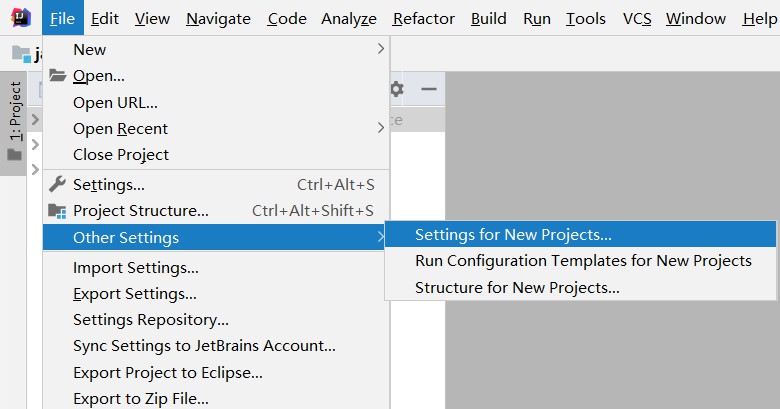Click the folder icon beside Open...
780x409 pixels.
(57, 76)
